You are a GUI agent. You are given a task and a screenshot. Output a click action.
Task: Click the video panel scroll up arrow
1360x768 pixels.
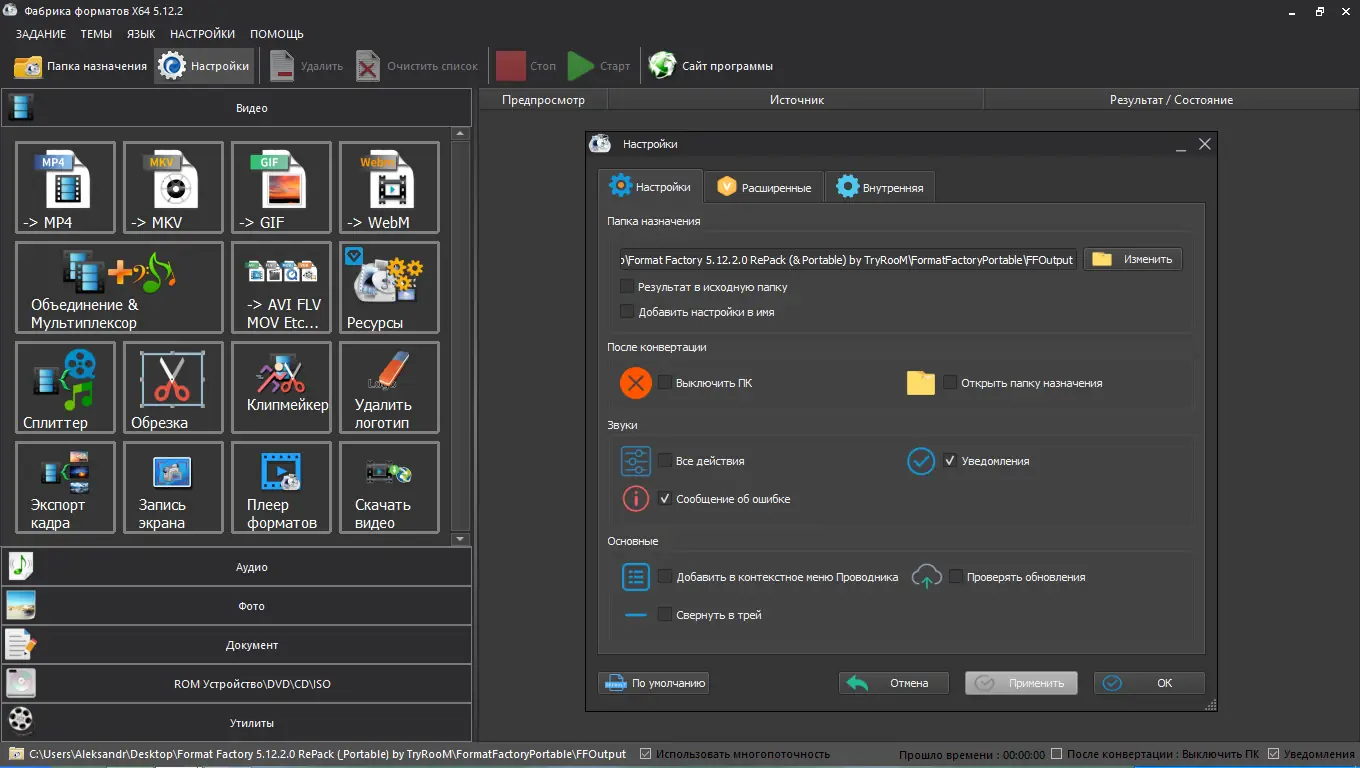pyautogui.click(x=461, y=133)
